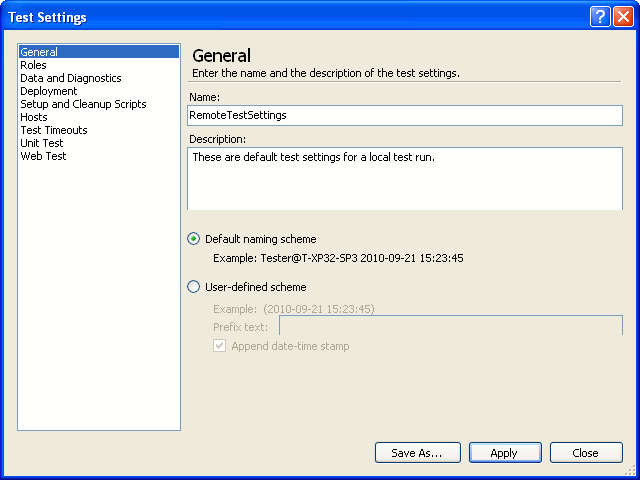
Task: Click the Close button at bottom
Action: [586, 453]
